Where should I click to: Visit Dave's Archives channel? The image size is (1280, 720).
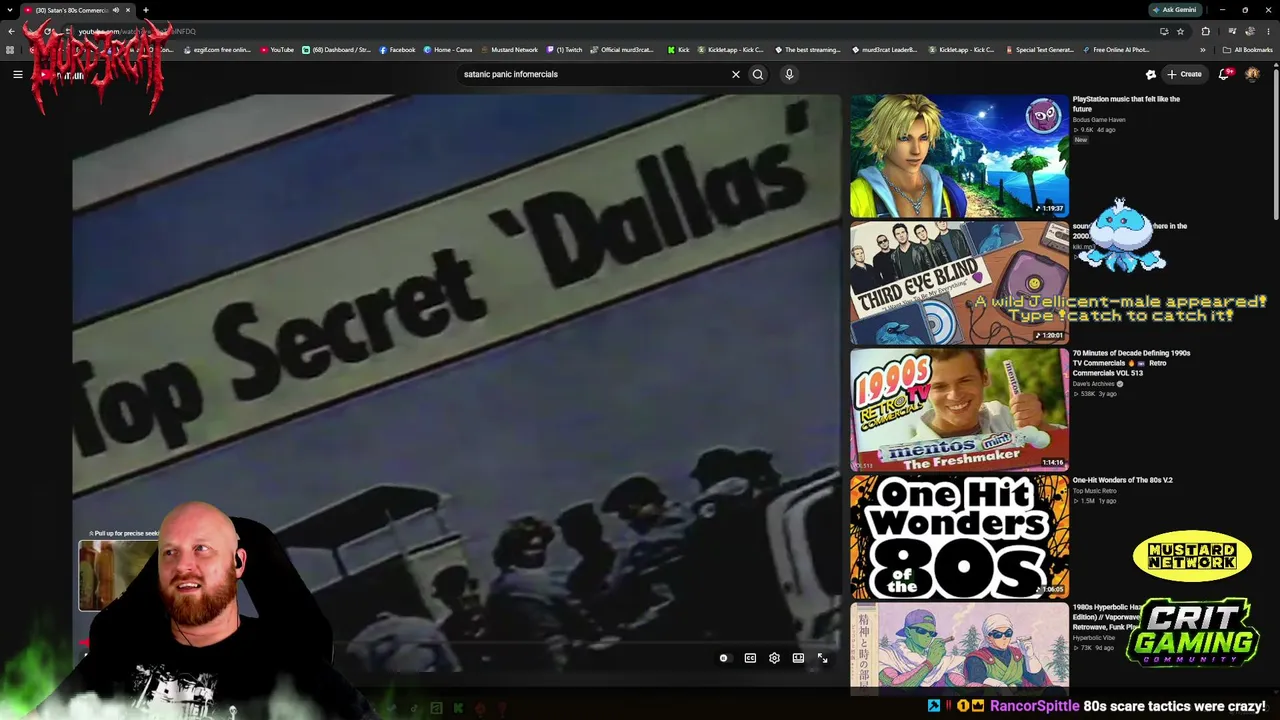(x=1094, y=384)
